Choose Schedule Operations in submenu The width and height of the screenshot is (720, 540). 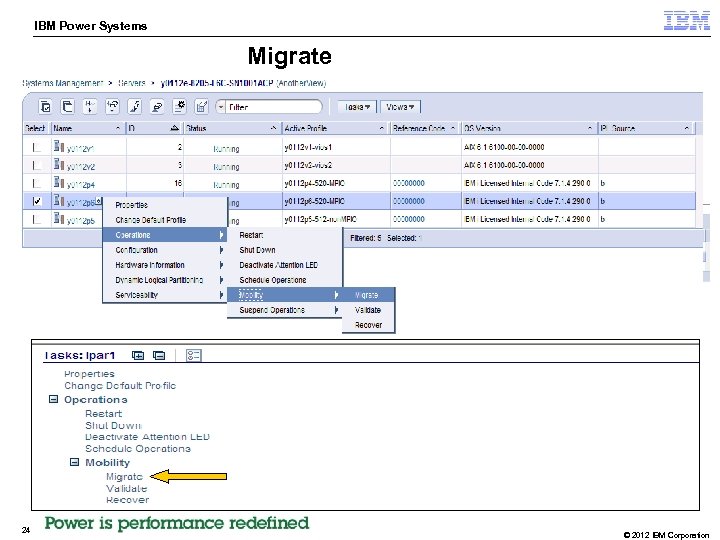[285, 280]
